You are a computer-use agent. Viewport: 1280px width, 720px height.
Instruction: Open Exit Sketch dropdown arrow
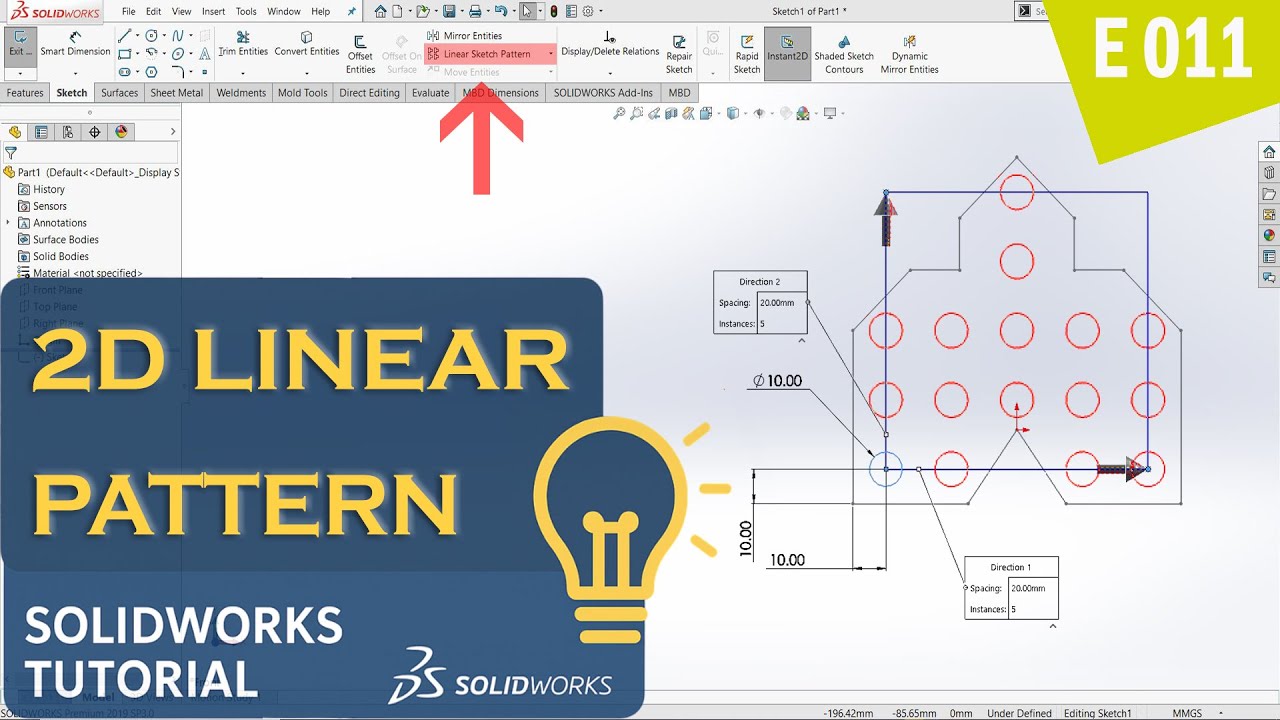point(20,74)
